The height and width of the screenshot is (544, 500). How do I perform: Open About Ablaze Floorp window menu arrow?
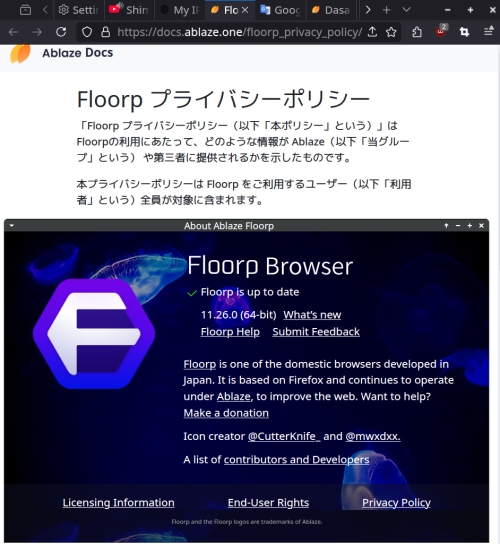[11, 226]
